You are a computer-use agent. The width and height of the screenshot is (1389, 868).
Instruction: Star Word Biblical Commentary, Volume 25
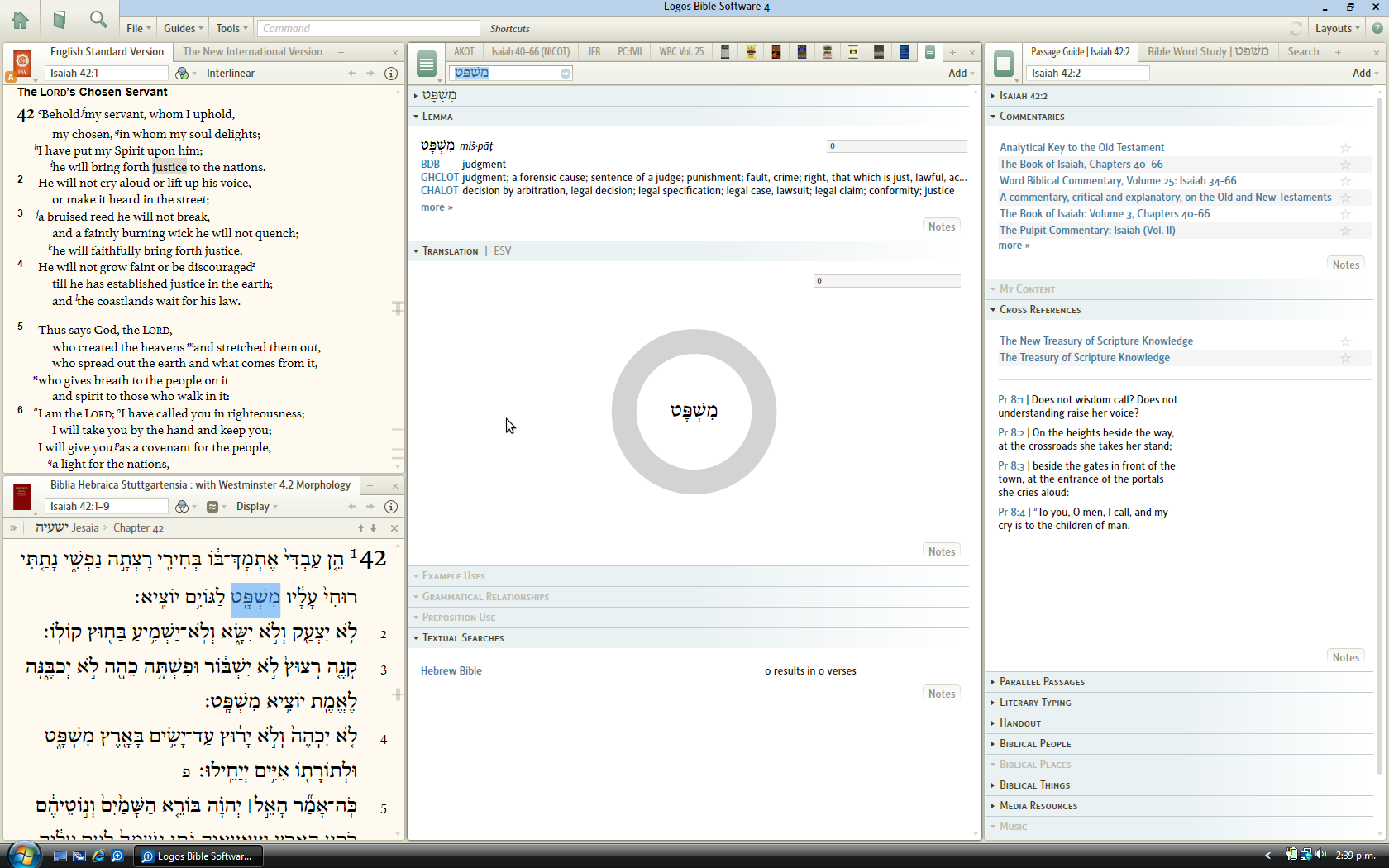[x=1345, y=181]
